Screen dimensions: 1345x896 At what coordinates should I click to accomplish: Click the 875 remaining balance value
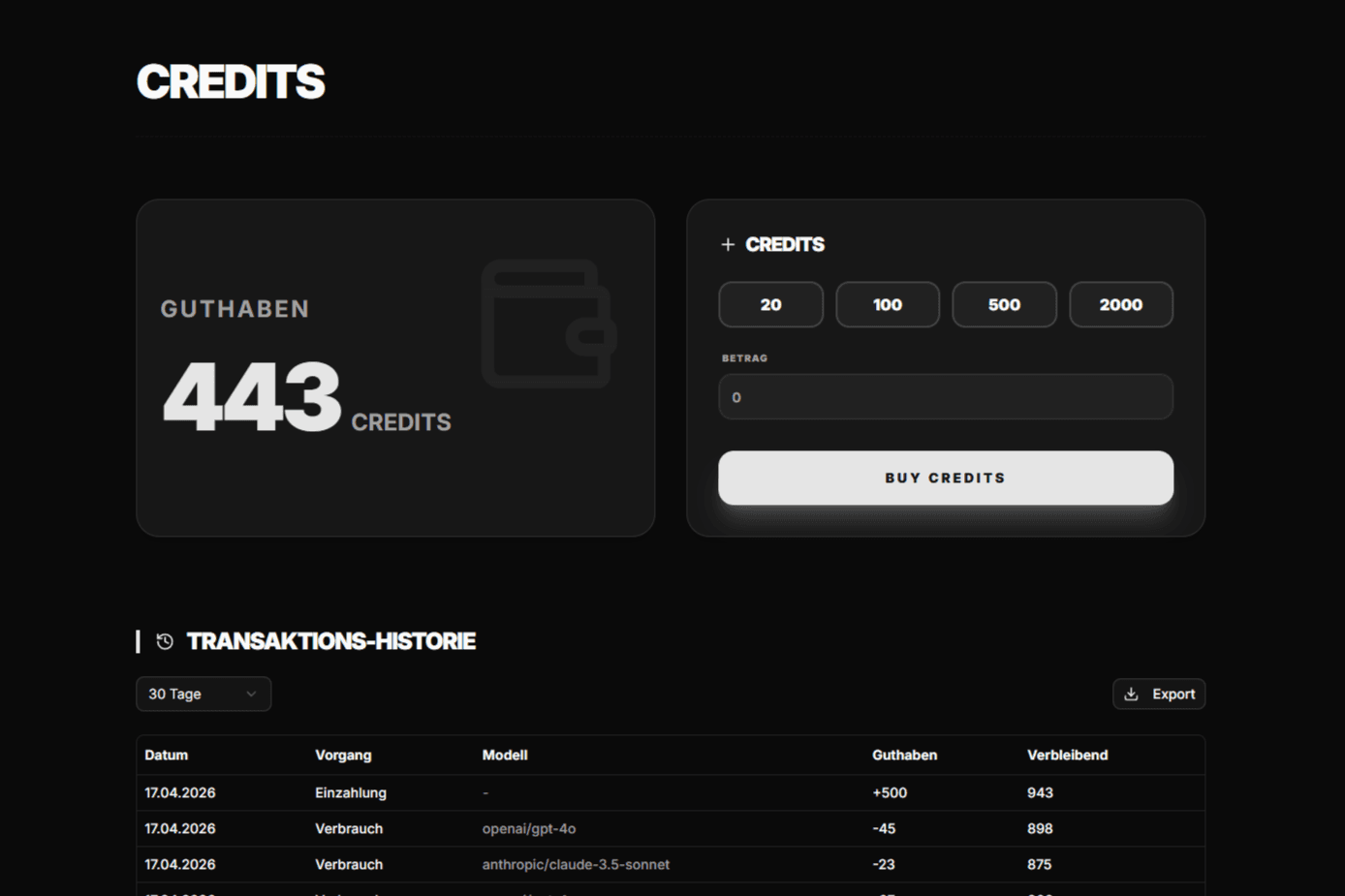(1040, 864)
